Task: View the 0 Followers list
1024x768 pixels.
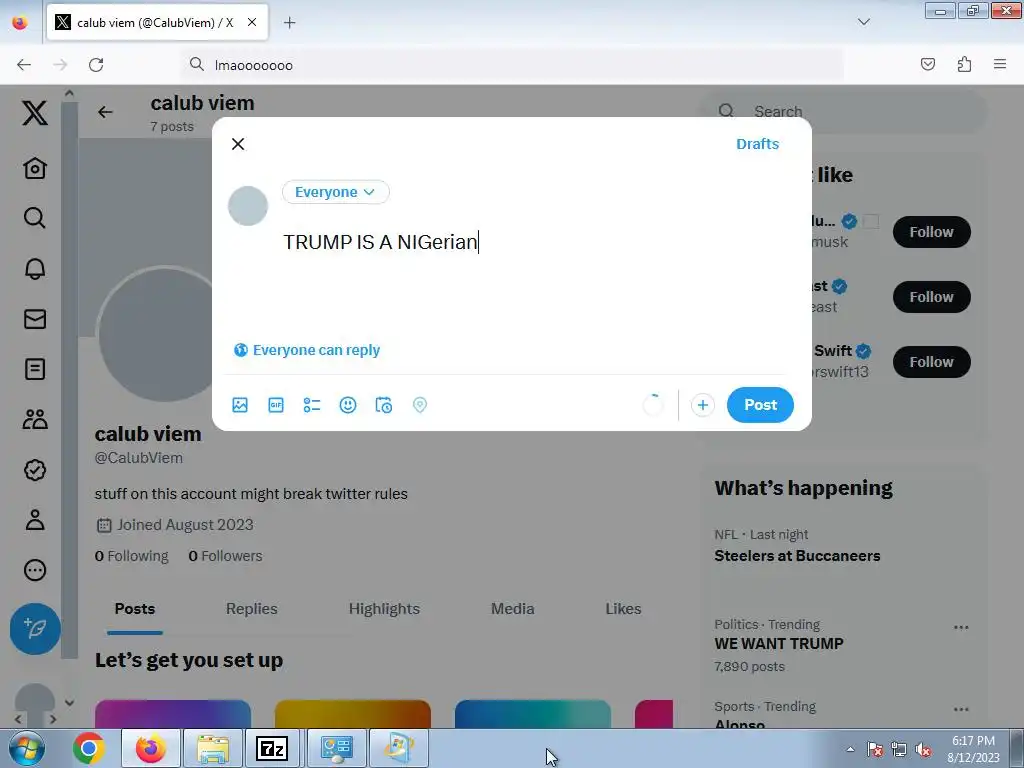Action: pyautogui.click(x=225, y=556)
